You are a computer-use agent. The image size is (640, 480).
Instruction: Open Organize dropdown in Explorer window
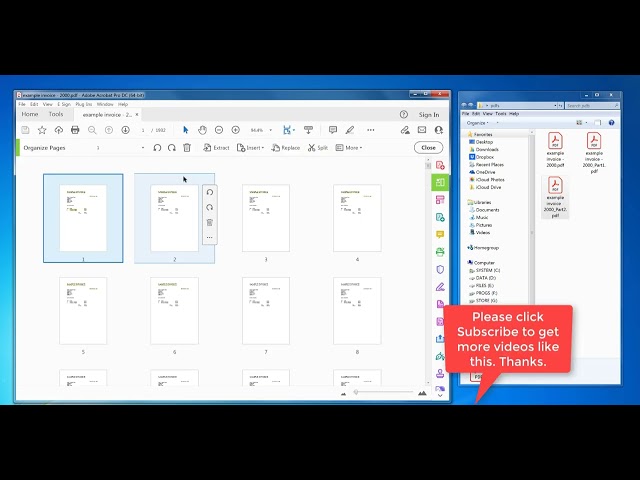point(478,123)
